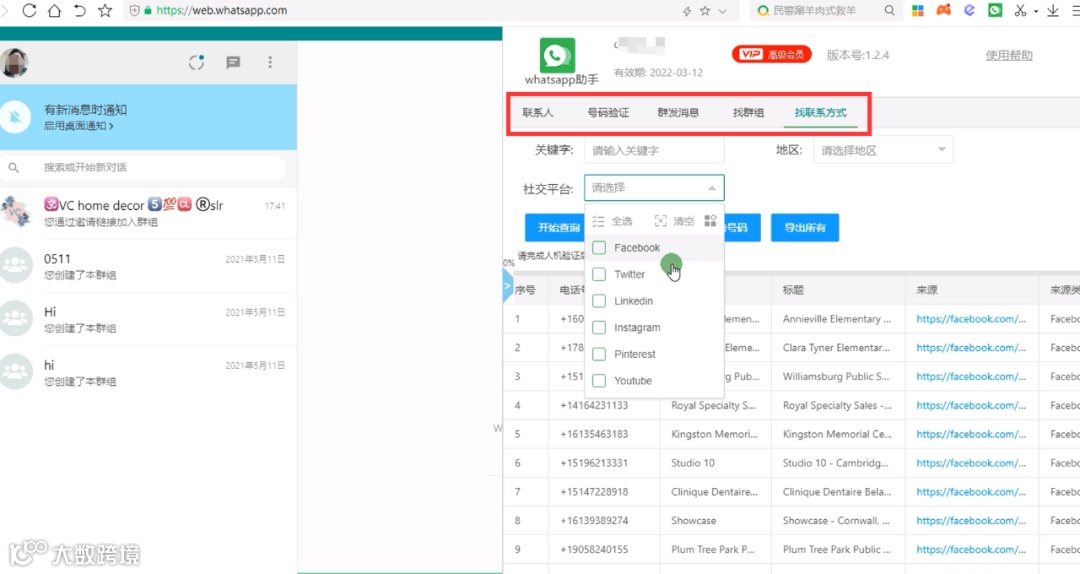Click the invert-selection grid icon in dropdown
This screenshot has height=574, width=1080.
coord(710,221)
